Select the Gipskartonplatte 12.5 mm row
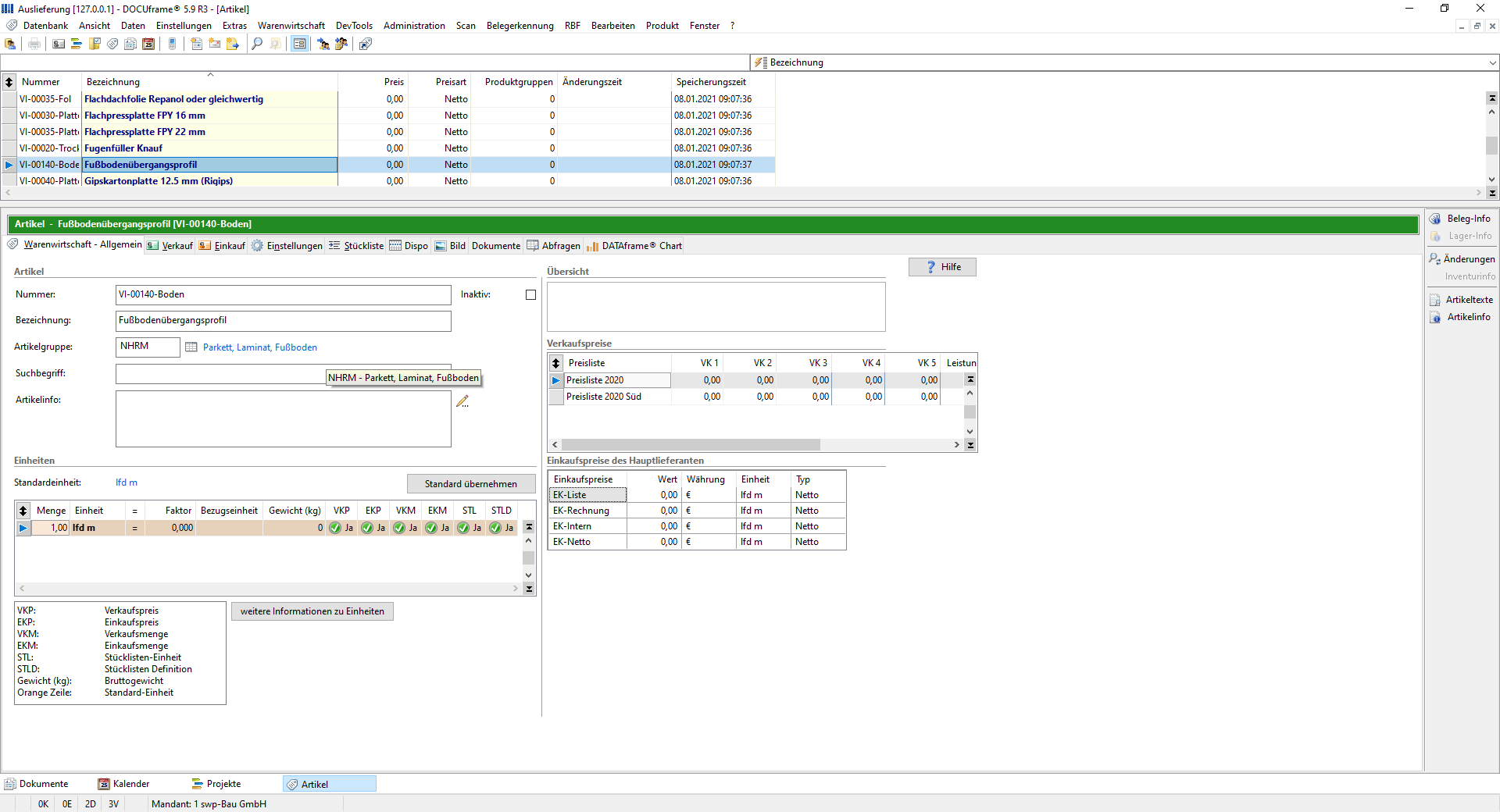Image resolution: width=1500 pixels, height=812 pixels. click(x=388, y=181)
